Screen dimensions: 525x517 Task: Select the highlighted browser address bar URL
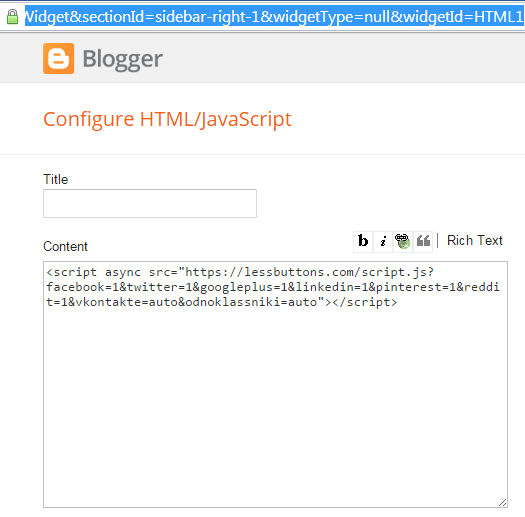click(x=274, y=16)
